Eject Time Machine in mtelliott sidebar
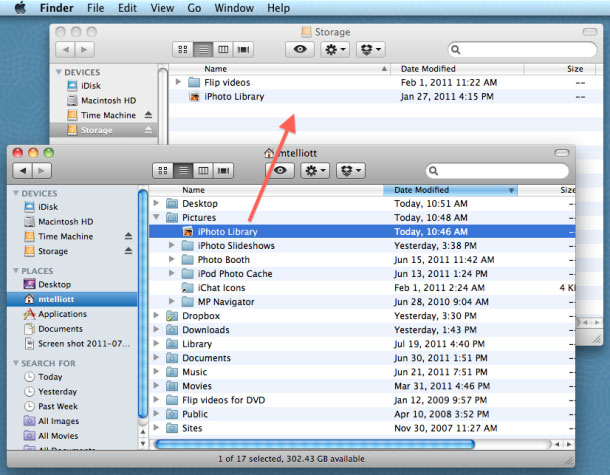Viewport: 610px width, 475px height. click(128, 236)
